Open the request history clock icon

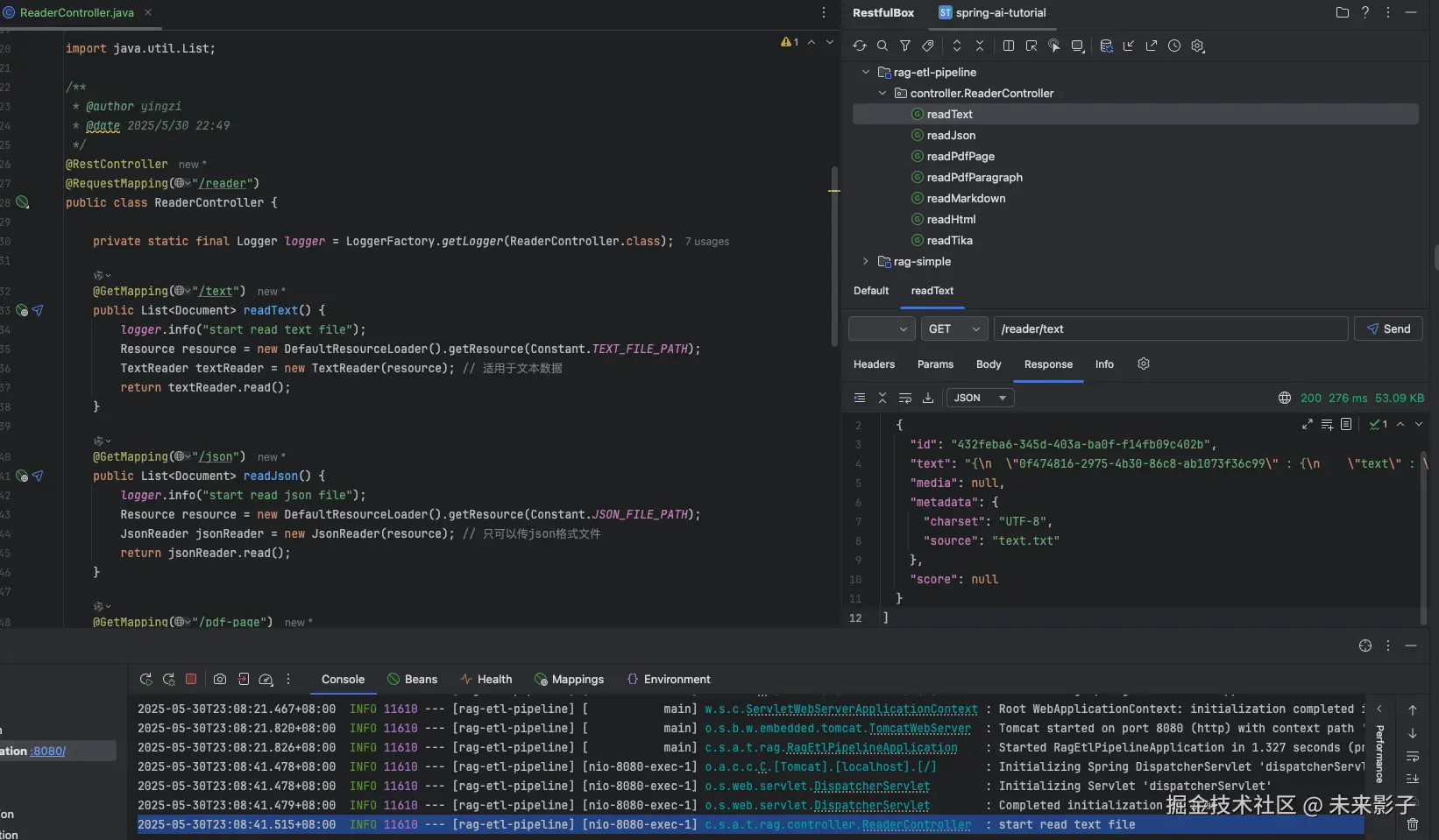tap(1174, 46)
